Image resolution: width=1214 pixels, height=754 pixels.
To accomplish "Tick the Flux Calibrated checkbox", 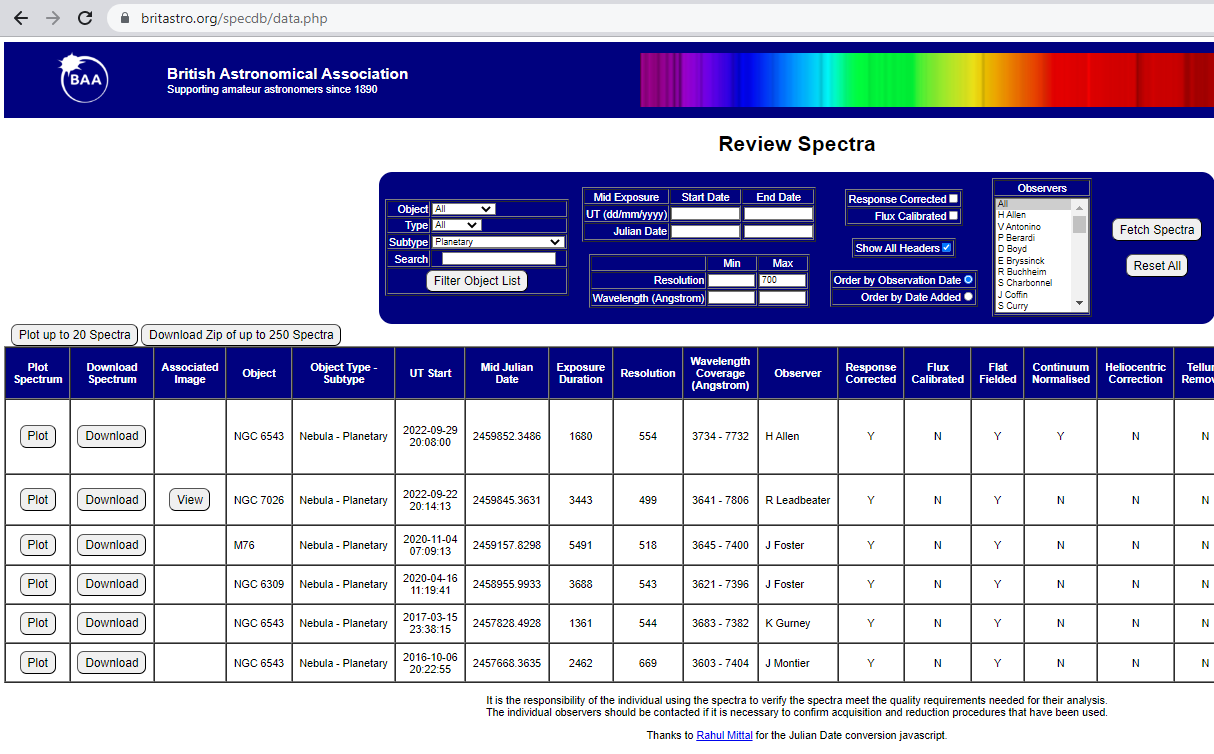I will (x=954, y=216).
